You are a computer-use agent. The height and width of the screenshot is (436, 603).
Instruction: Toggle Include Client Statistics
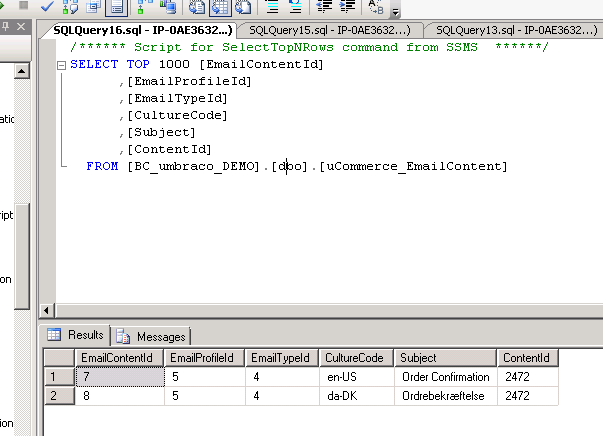click(168, 7)
